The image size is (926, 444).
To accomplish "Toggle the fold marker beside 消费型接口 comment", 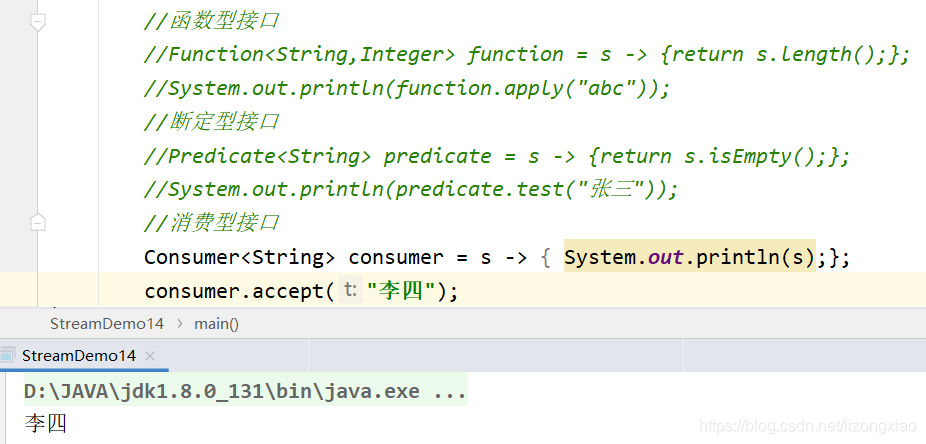I will pyautogui.click(x=38, y=222).
